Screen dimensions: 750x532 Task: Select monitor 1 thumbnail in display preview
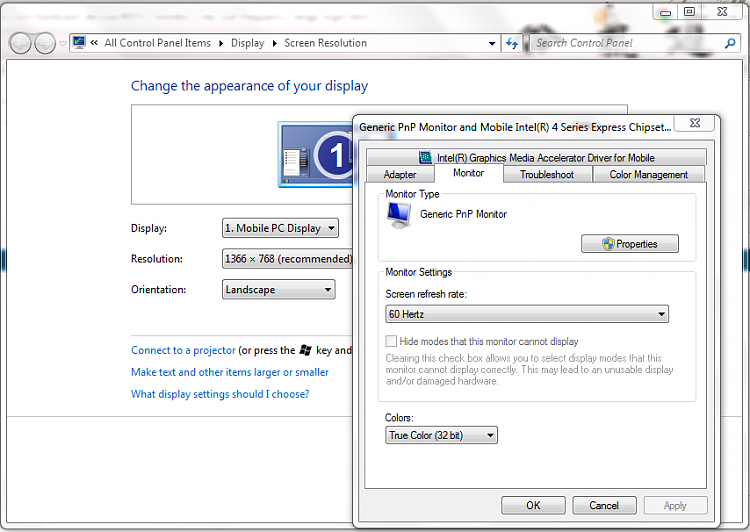pos(316,155)
